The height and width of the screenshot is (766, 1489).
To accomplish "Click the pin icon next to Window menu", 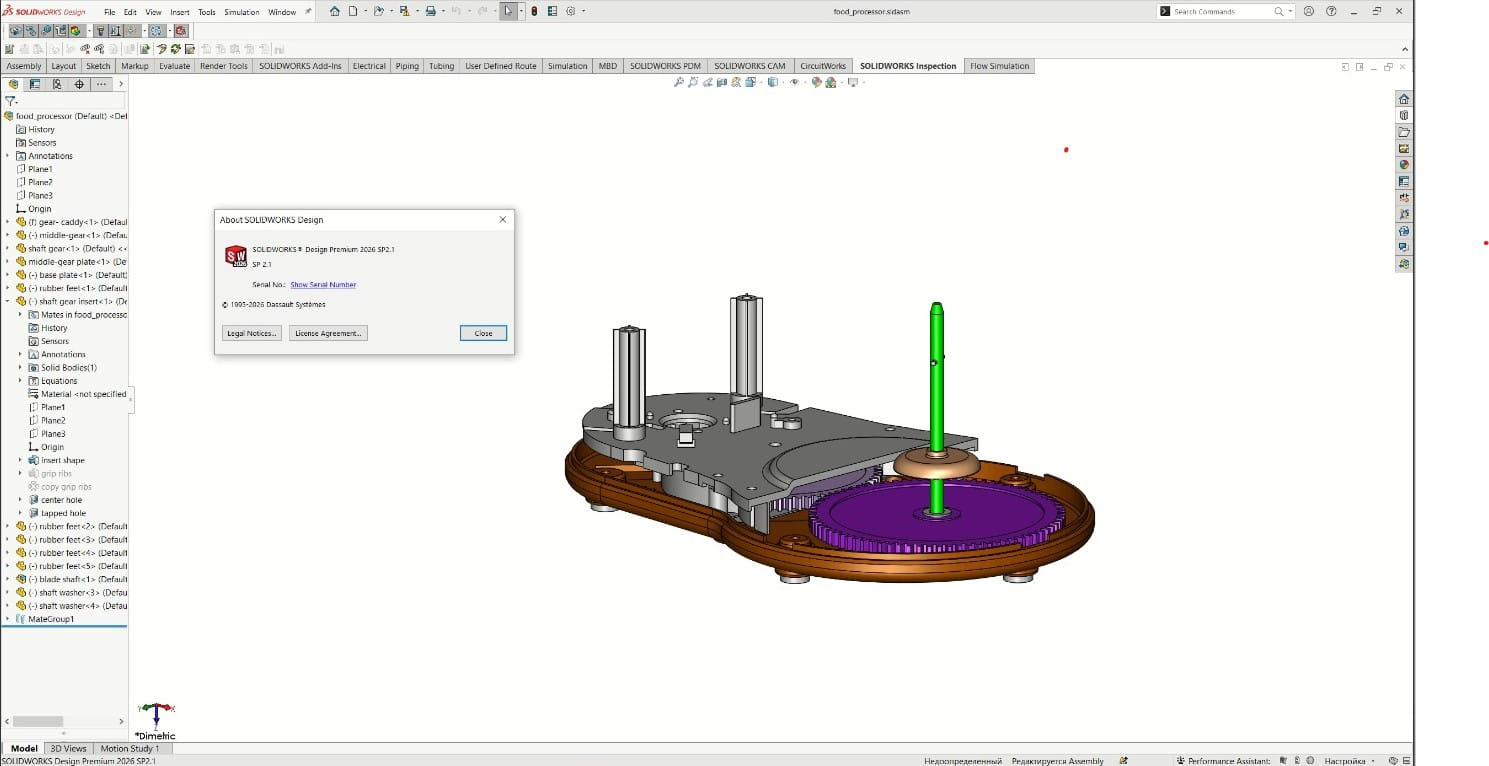I will pos(308,12).
